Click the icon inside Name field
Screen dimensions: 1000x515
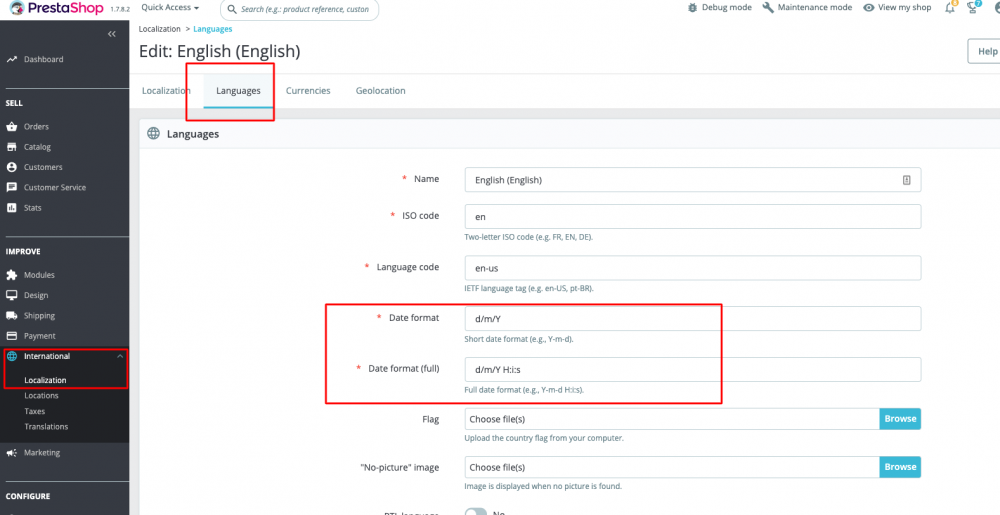[906, 180]
